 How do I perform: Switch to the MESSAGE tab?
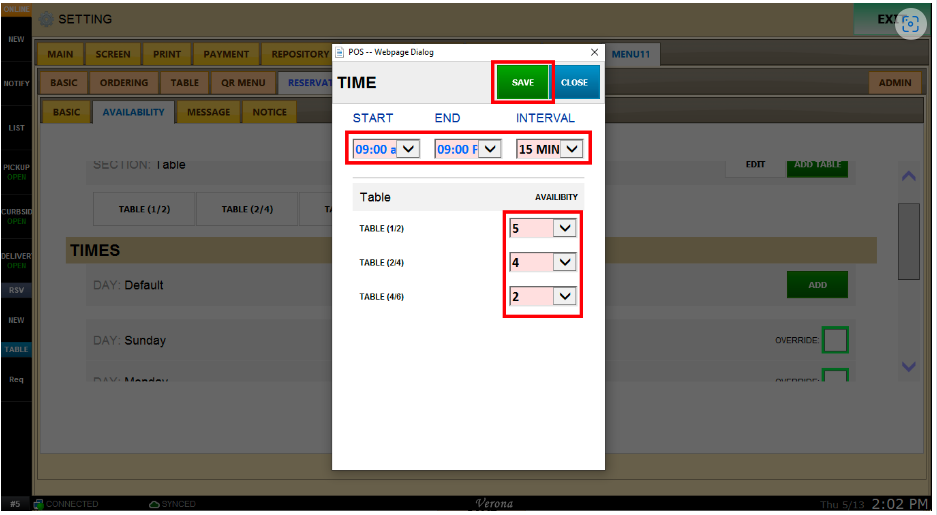point(208,112)
